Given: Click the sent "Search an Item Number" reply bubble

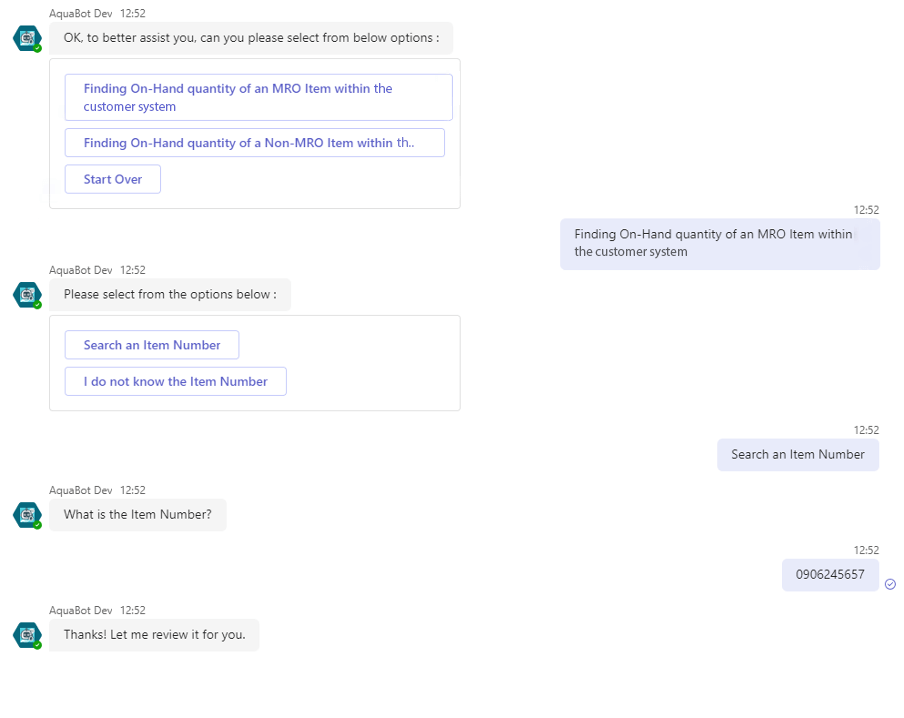Looking at the screenshot, I should click(797, 454).
